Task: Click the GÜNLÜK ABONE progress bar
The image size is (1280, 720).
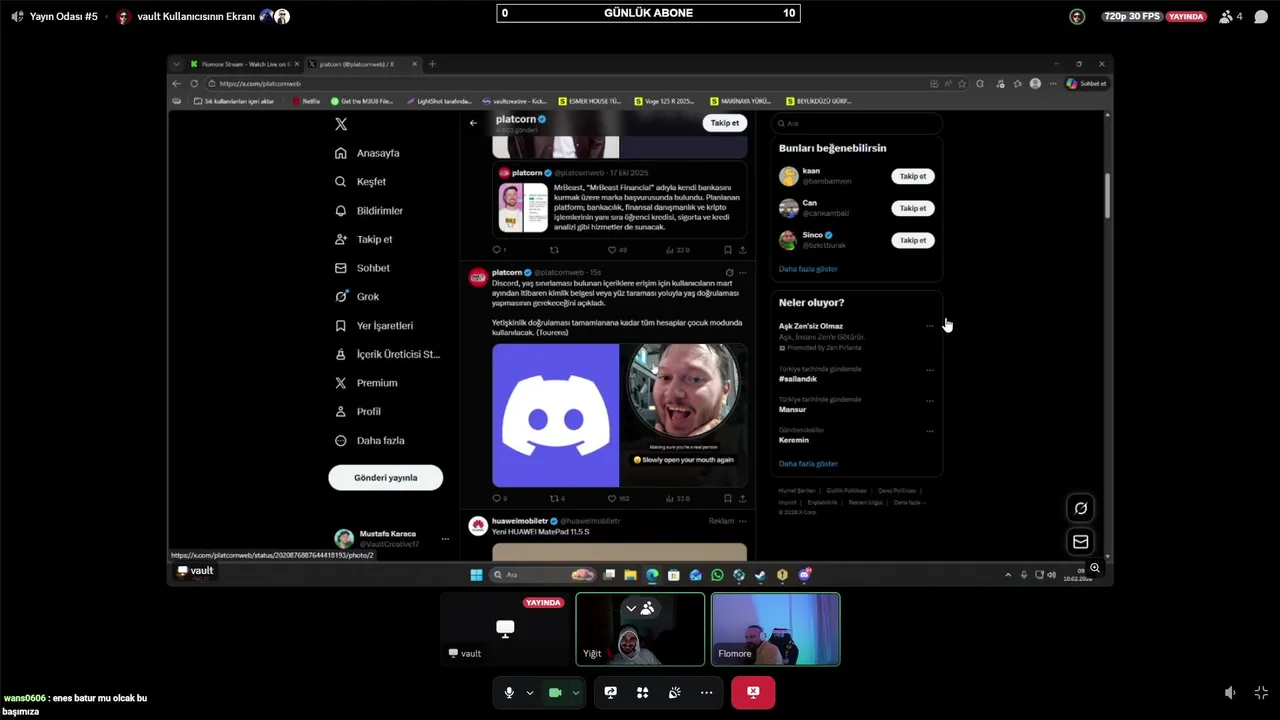Action: [x=648, y=13]
